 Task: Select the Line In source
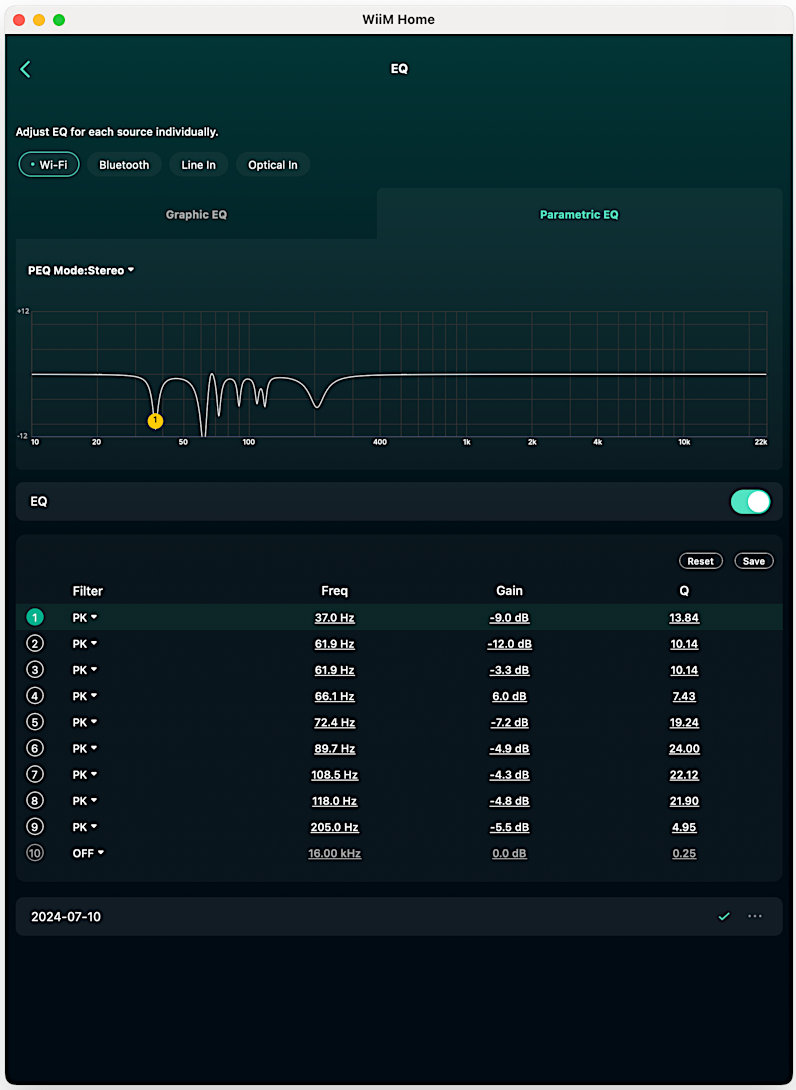pos(198,165)
